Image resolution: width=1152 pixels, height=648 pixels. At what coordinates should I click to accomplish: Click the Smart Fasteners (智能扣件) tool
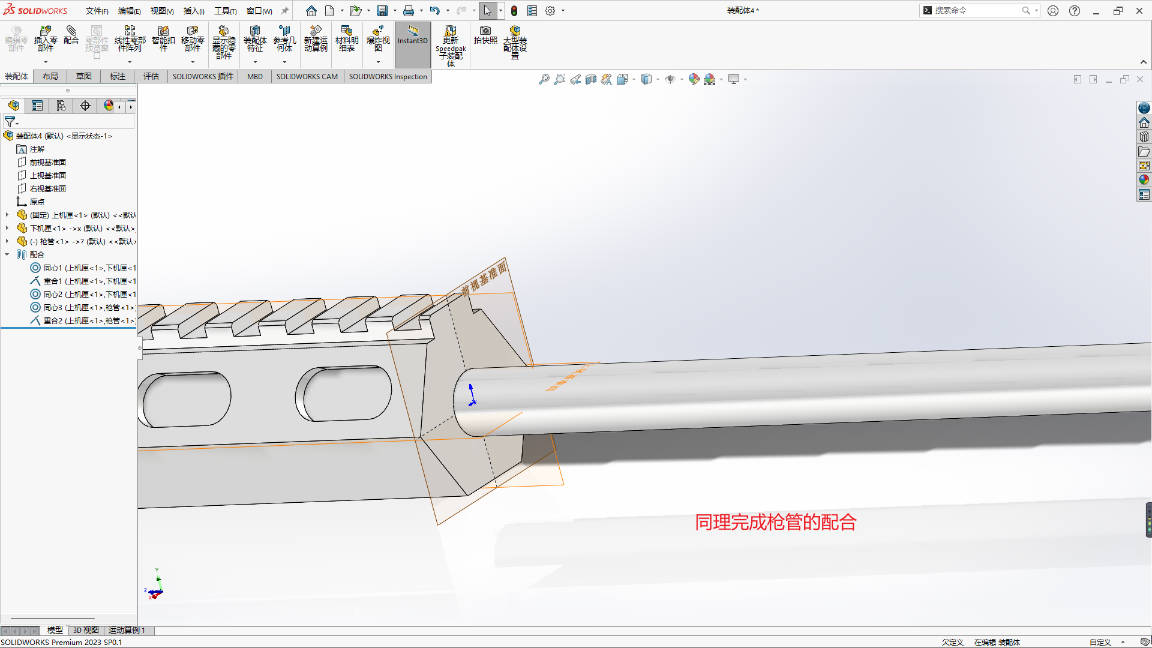(163, 37)
